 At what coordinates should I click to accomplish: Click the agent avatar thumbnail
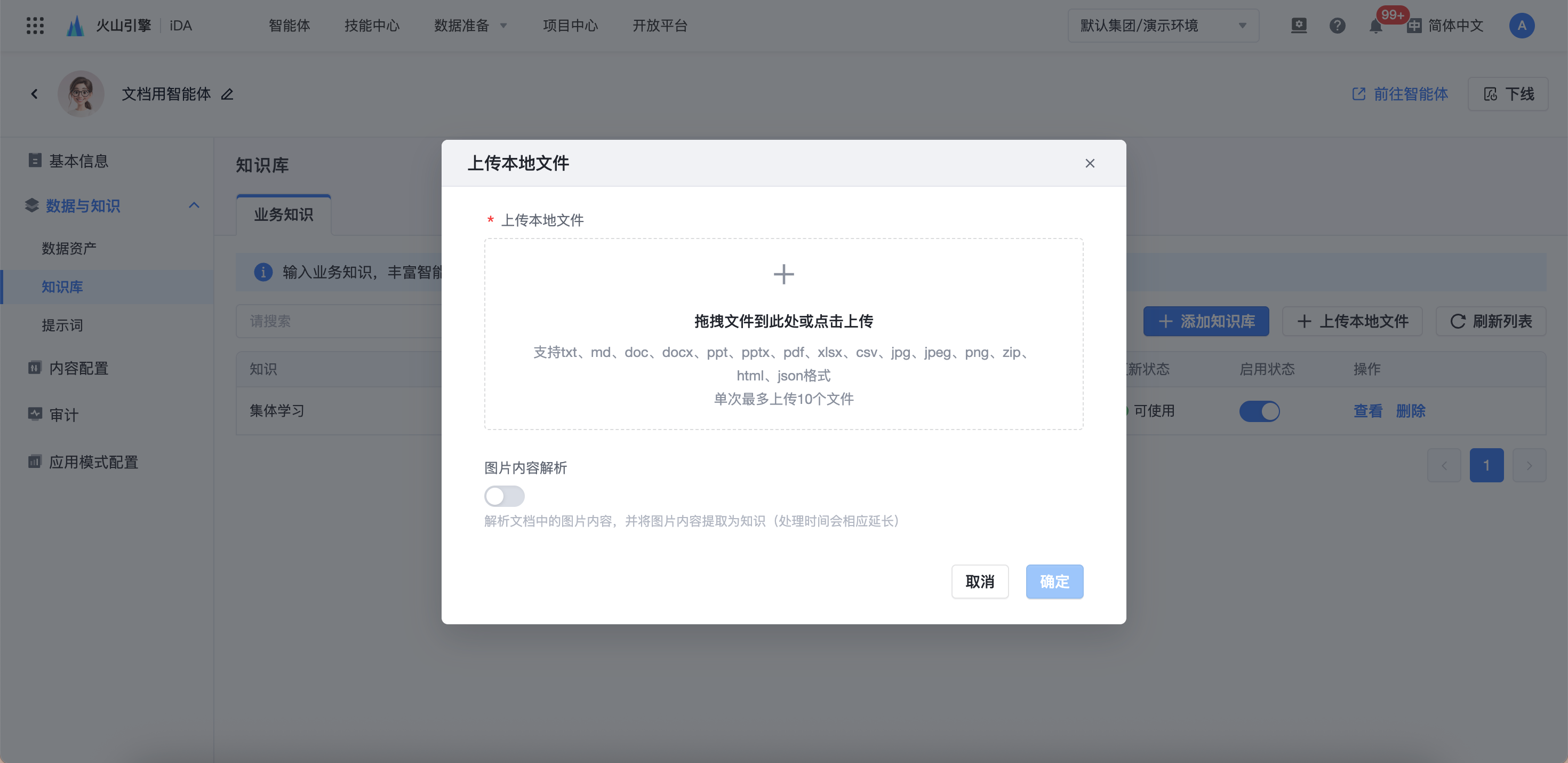[x=81, y=94]
